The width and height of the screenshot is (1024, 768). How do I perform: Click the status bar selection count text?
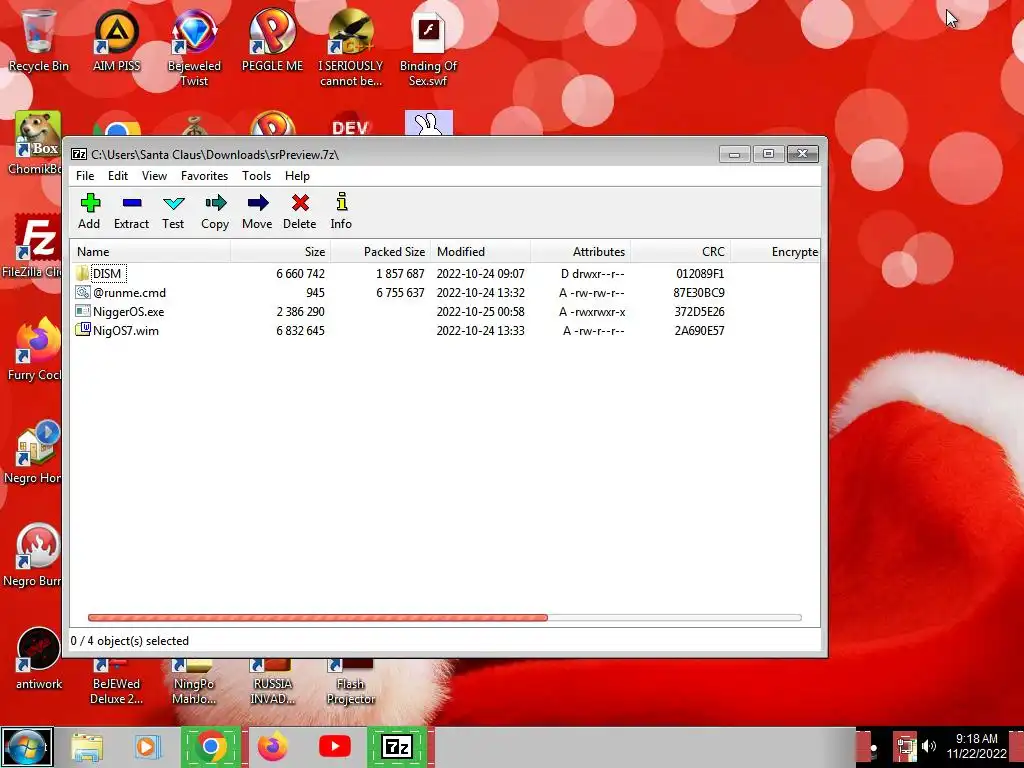point(129,641)
